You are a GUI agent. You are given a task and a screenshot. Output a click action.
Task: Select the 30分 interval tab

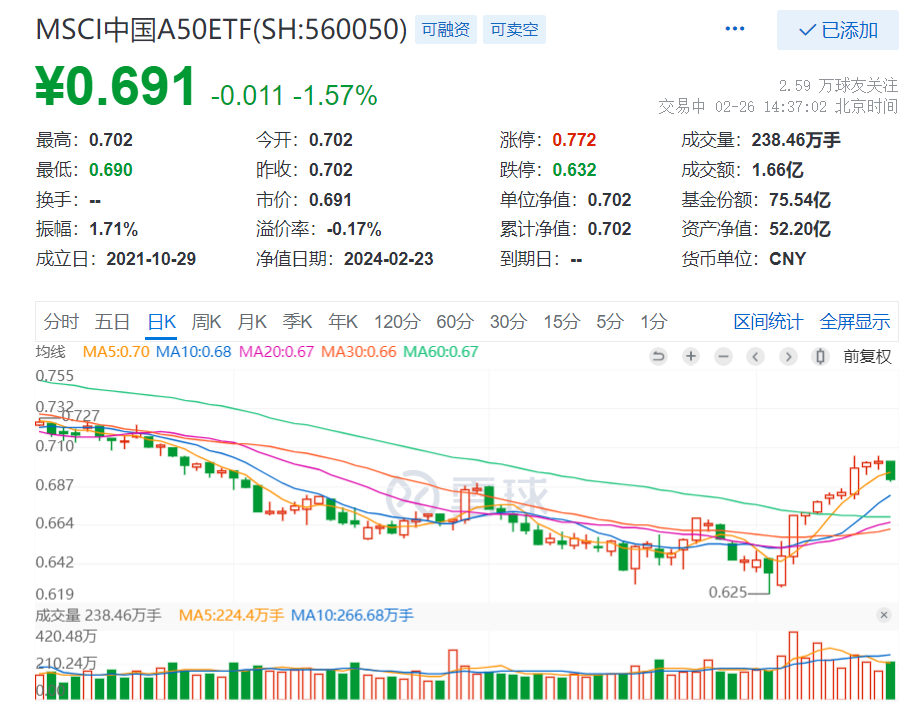pyautogui.click(x=509, y=322)
